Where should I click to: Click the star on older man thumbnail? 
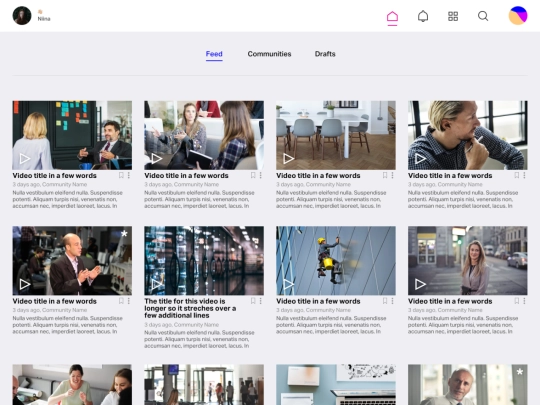click(520, 372)
